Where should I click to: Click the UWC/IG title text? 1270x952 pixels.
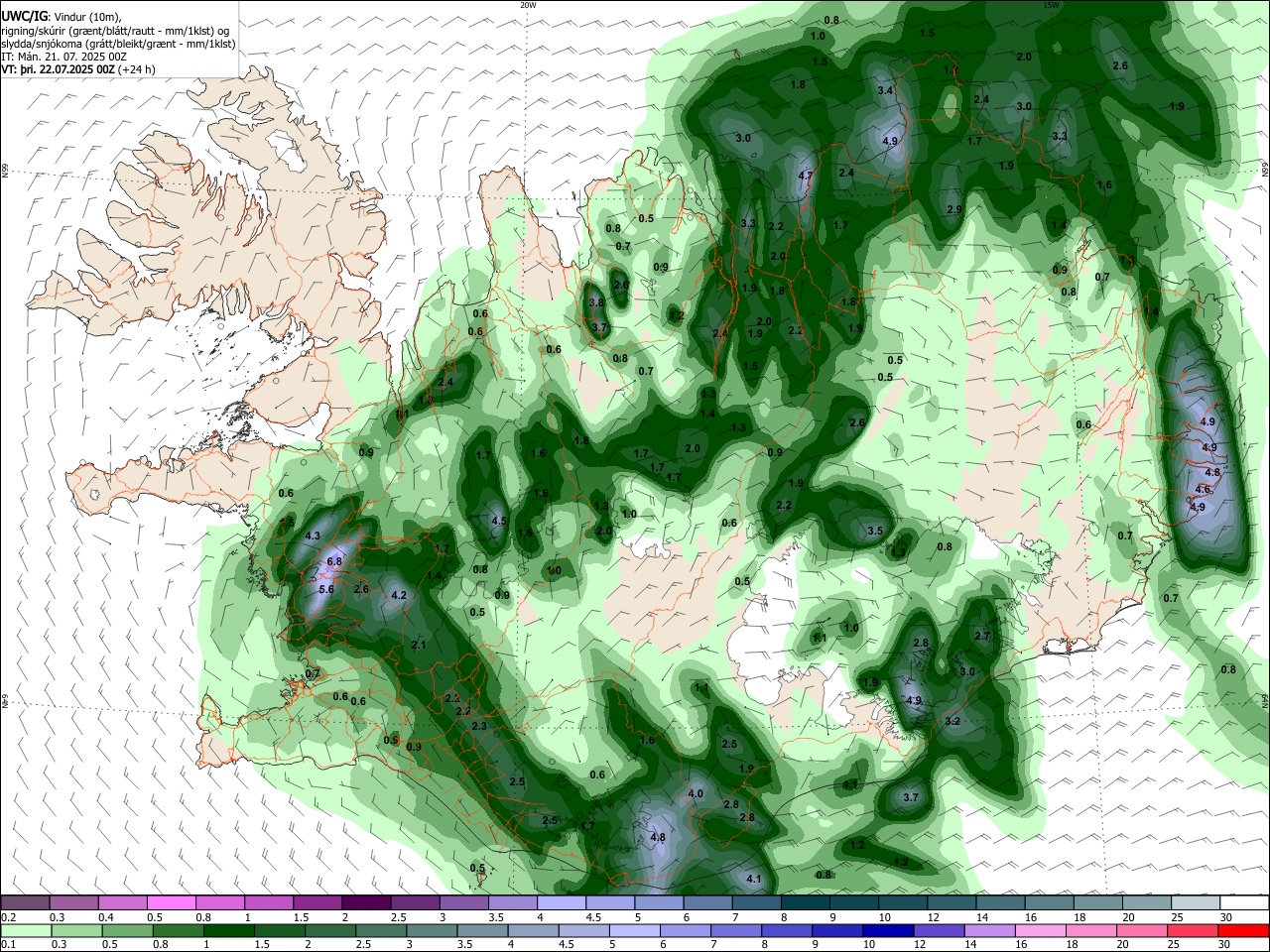coord(25,16)
